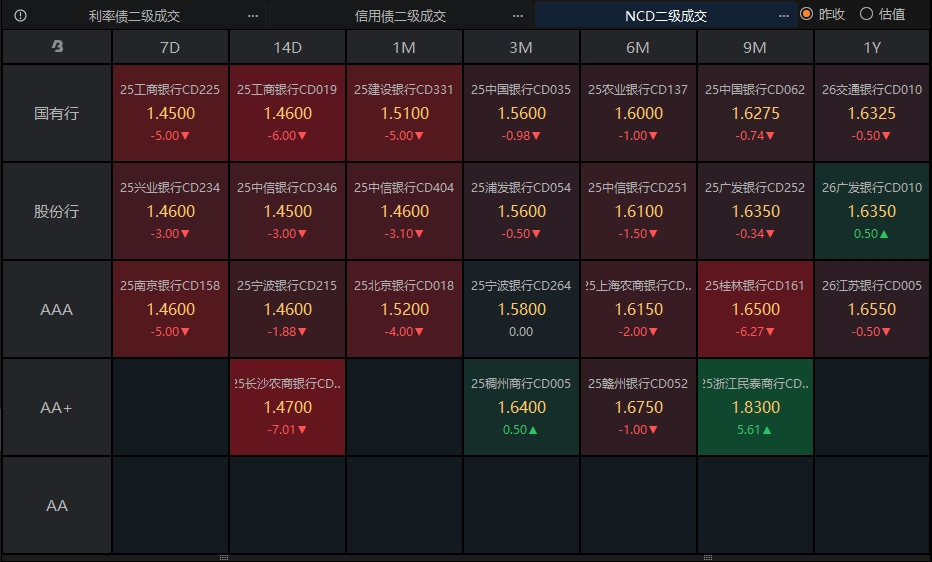Open the 25宁波银行CD215 cell
The image size is (932, 562).
coord(287,309)
